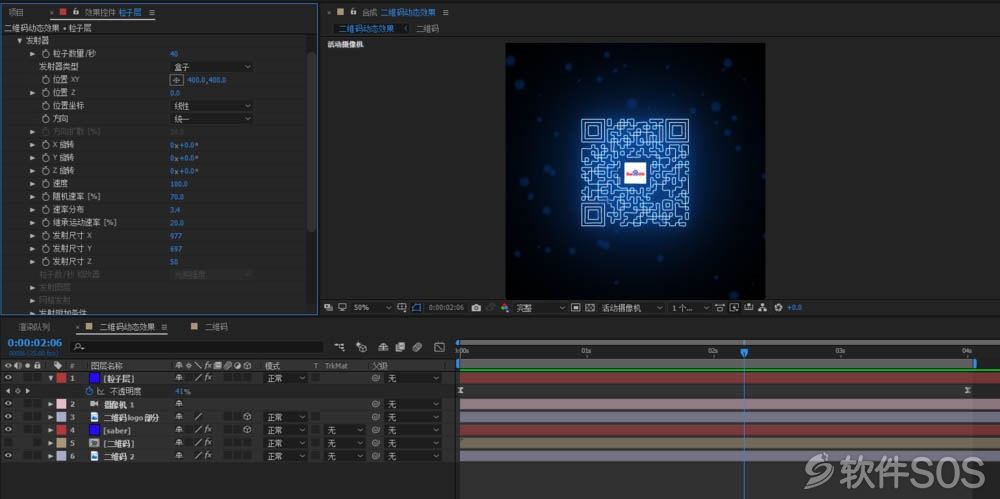The height and width of the screenshot is (499, 1000).
Task: Toggle visibility of 二维码logo 部分 layer
Action: tap(8, 417)
